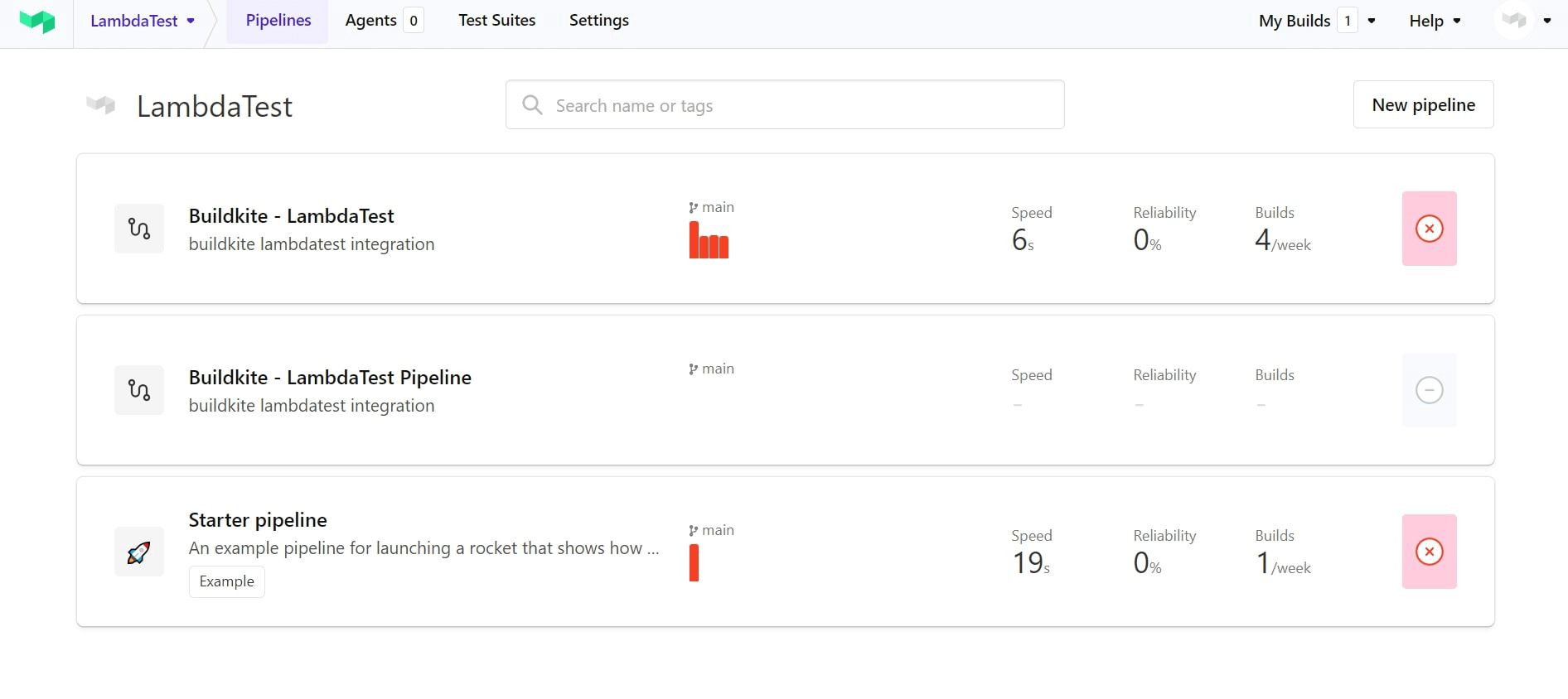Click the New pipeline button
The image size is (1568, 699).
(x=1424, y=104)
